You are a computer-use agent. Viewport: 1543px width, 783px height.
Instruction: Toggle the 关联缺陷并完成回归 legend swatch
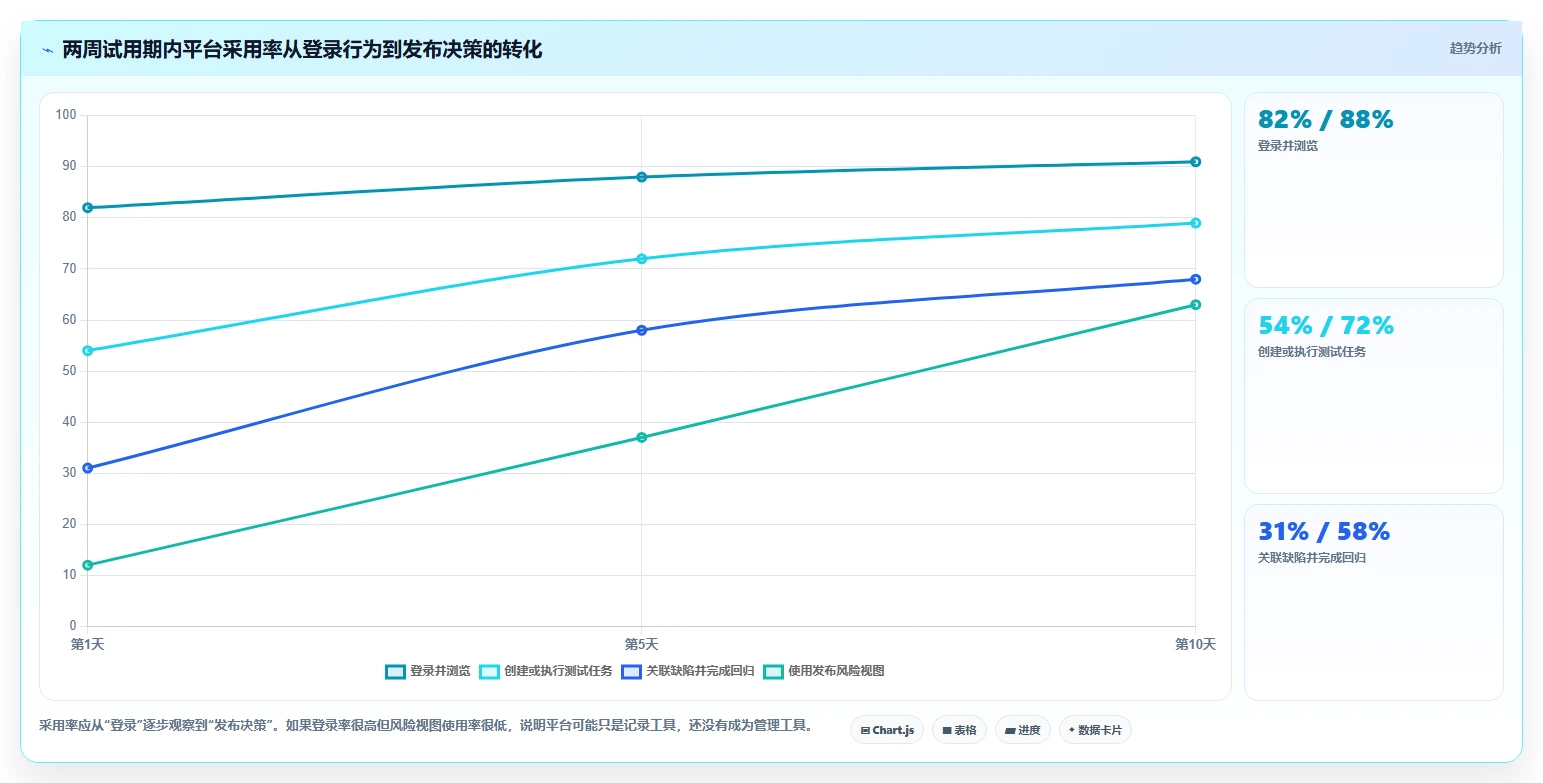[631, 671]
